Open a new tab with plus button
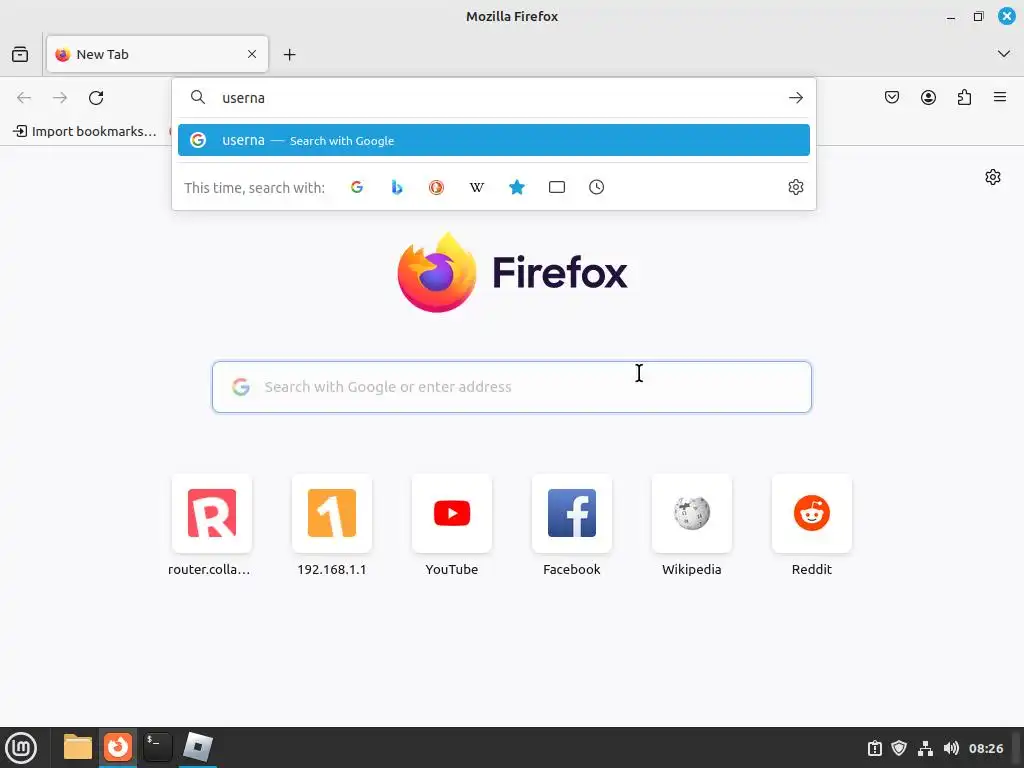 coord(289,55)
